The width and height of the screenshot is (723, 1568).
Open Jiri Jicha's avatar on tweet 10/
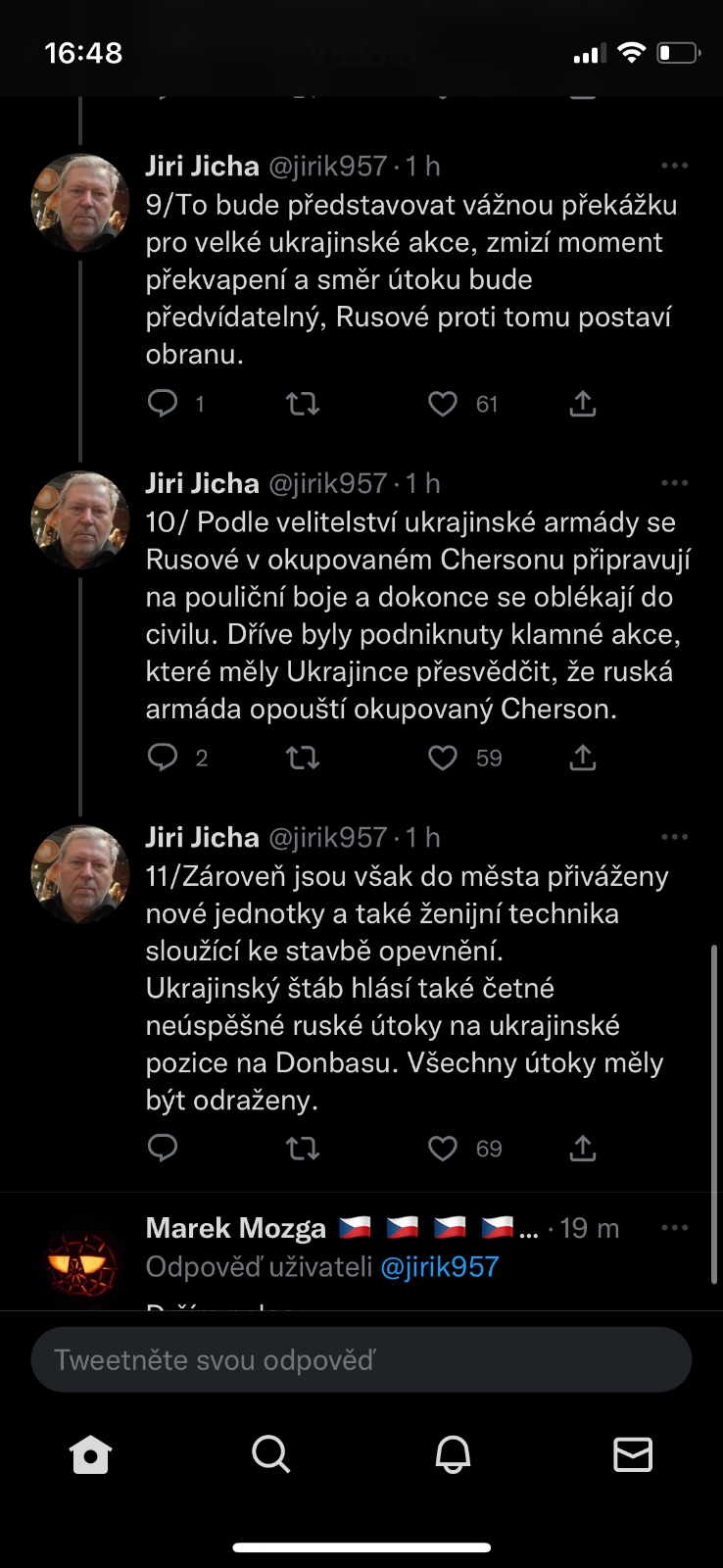(x=80, y=519)
